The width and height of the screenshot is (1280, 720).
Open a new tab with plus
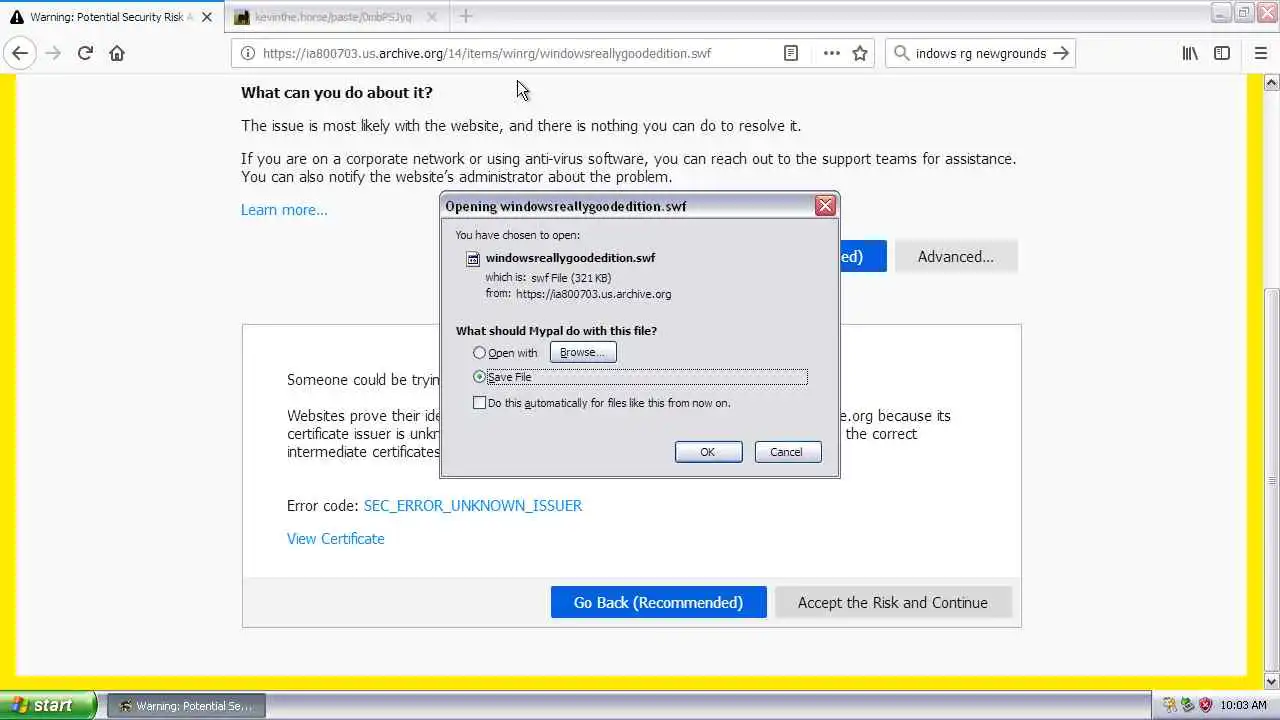pos(466,16)
